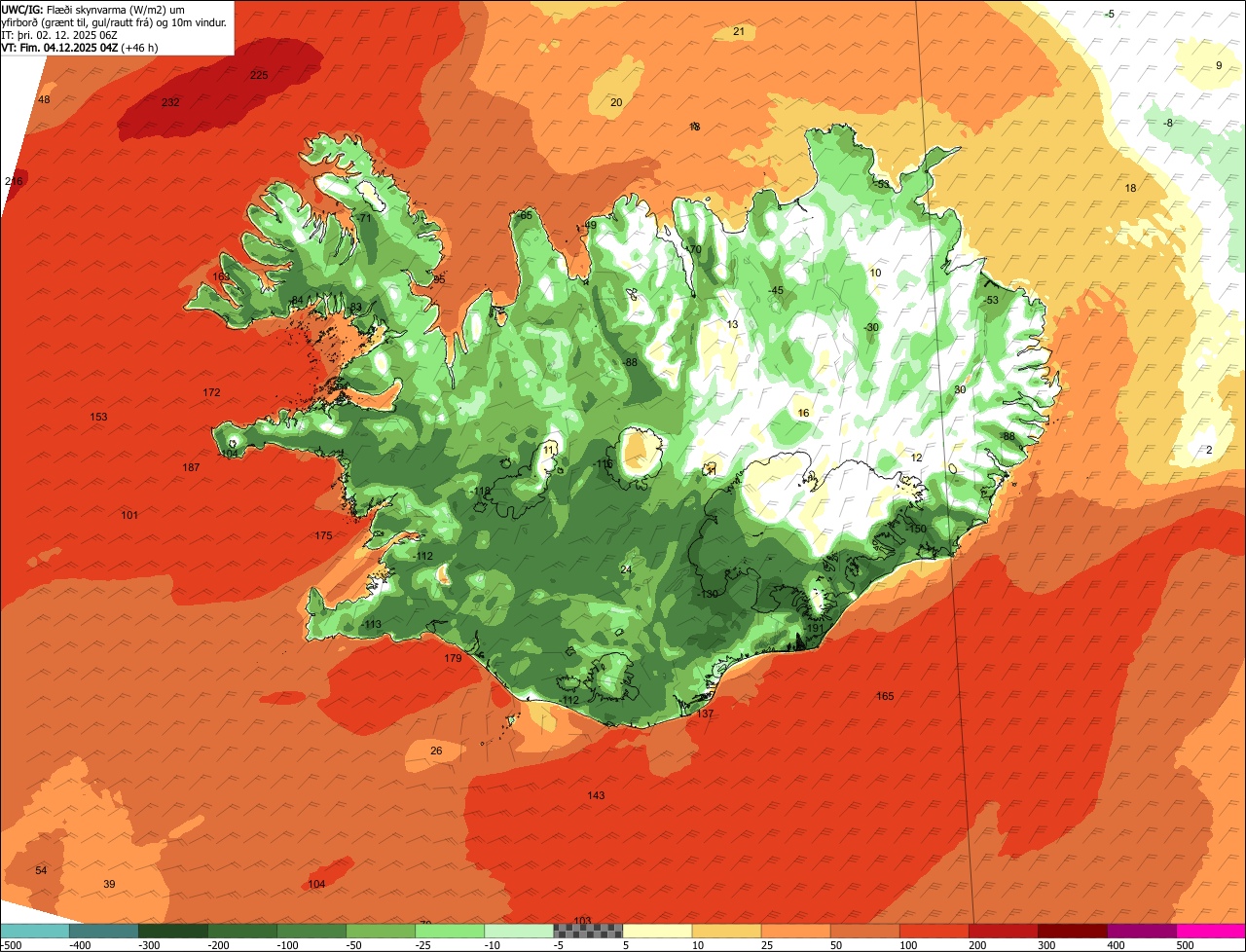This screenshot has height=952, width=1246.
Task: Click the map value -71 in Westfjords
Action: click(365, 218)
